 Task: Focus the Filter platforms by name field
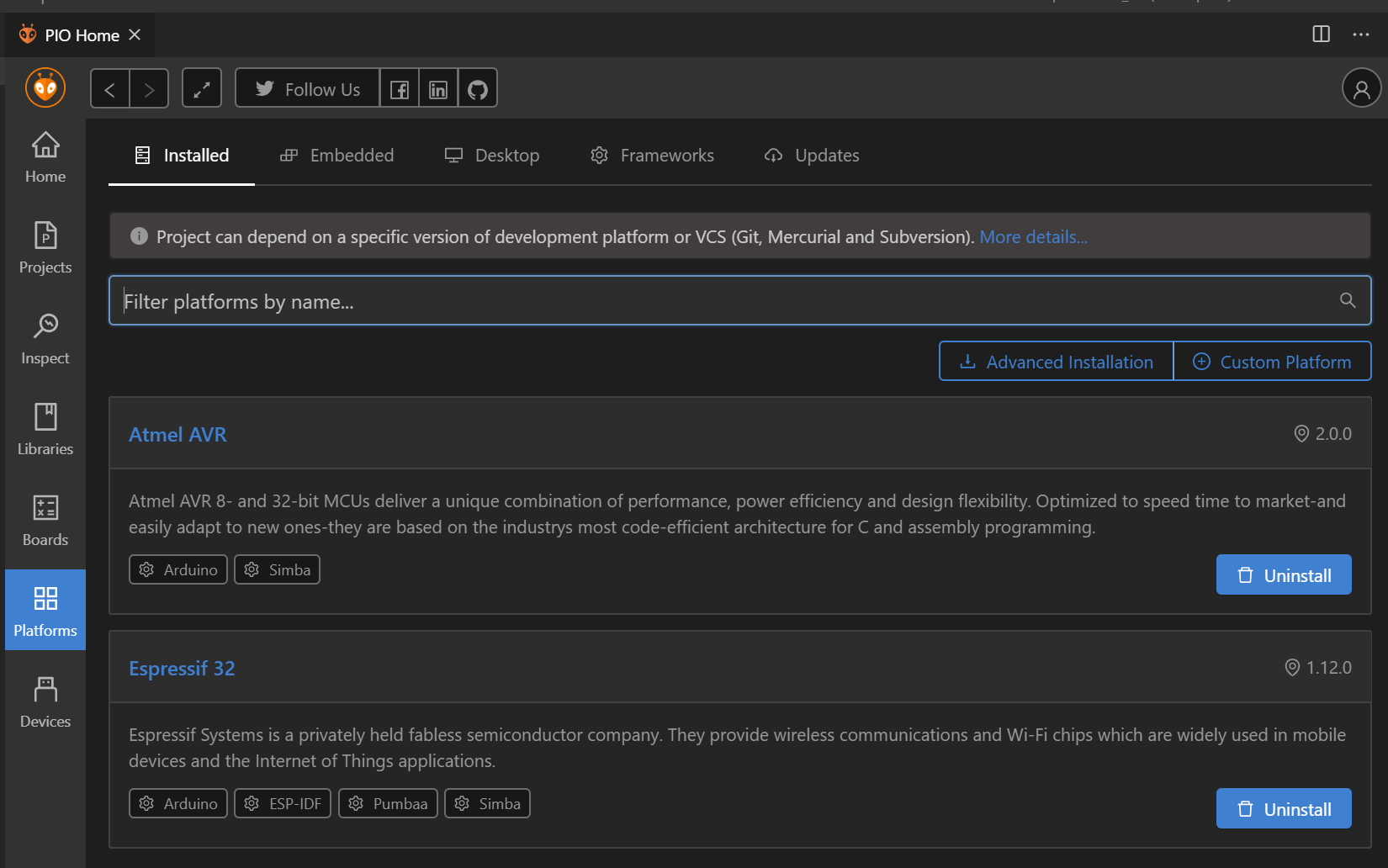[x=740, y=300]
